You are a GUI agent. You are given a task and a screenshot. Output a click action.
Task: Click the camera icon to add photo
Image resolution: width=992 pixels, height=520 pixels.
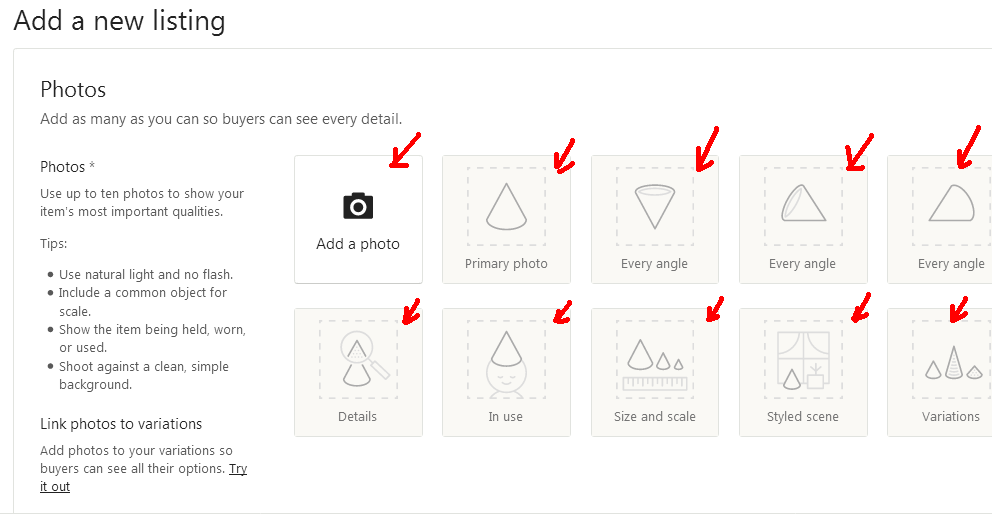tap(358, 206)
